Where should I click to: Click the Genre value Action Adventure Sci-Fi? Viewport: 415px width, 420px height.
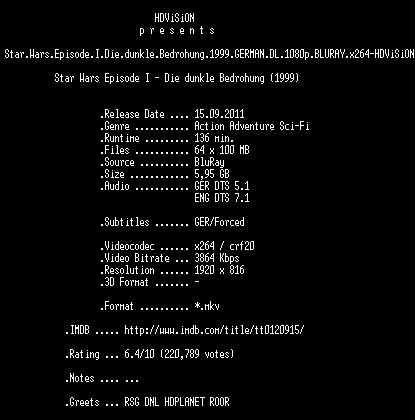252,126
